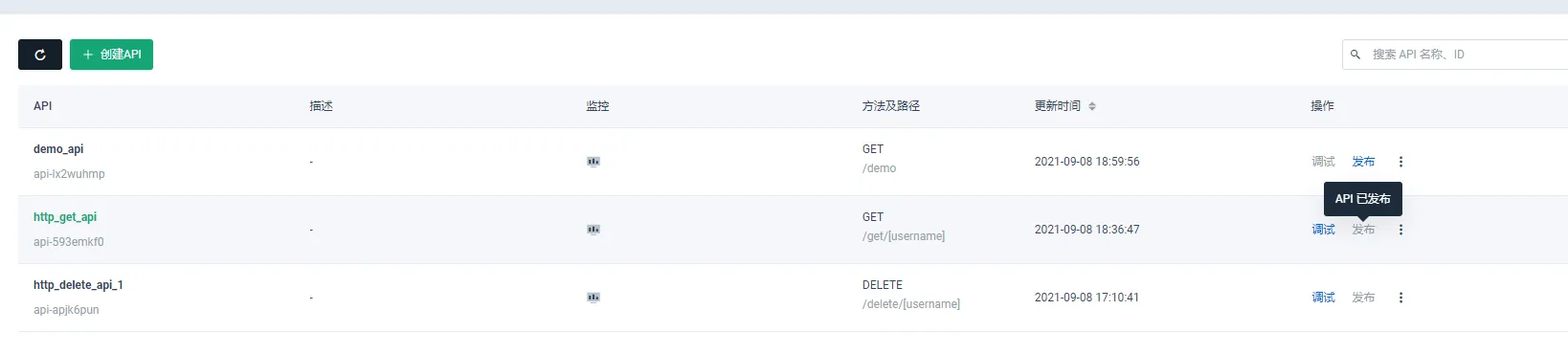Open monitoring chart icon for demo_api
This screenshot has height=354, width=1568.
point(594,162)
